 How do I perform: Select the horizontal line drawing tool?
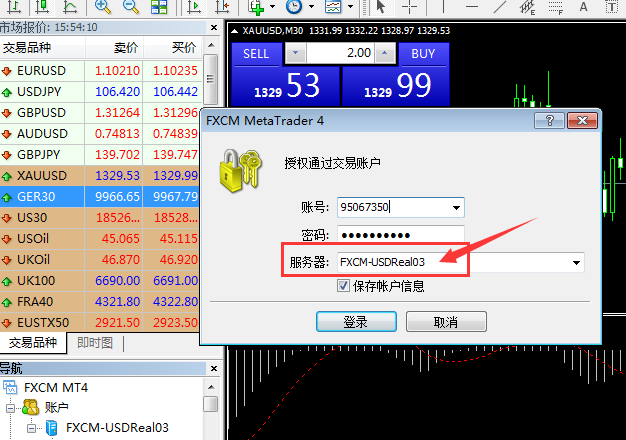(x=471, y=7)
